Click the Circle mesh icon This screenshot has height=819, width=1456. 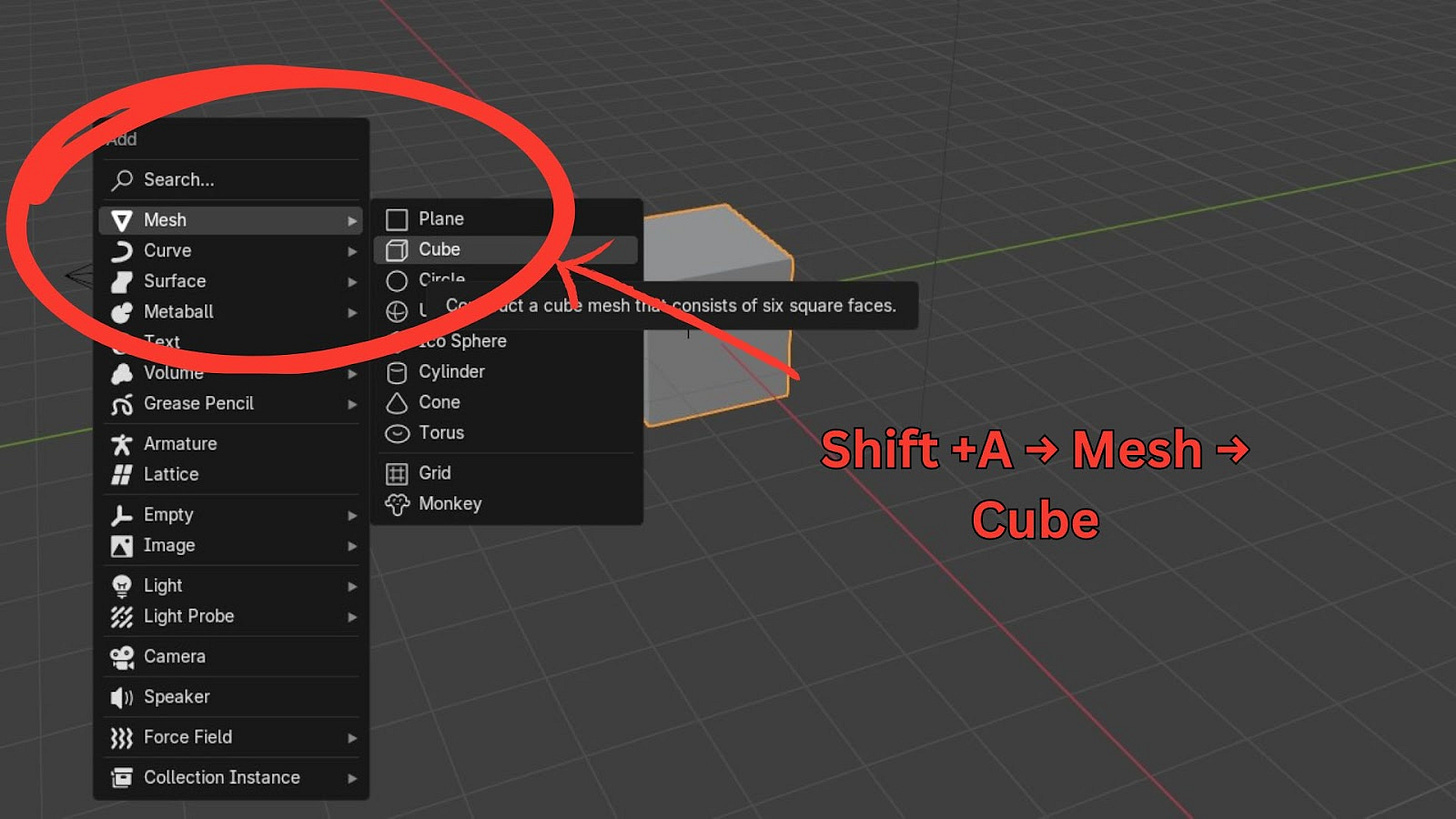(x=397, y=281)
